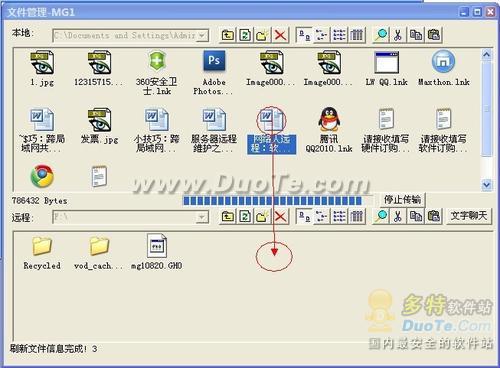The height and width of the screenshot is (368, 500).
Task: Create a new folder in local pane
Action: 263,35
